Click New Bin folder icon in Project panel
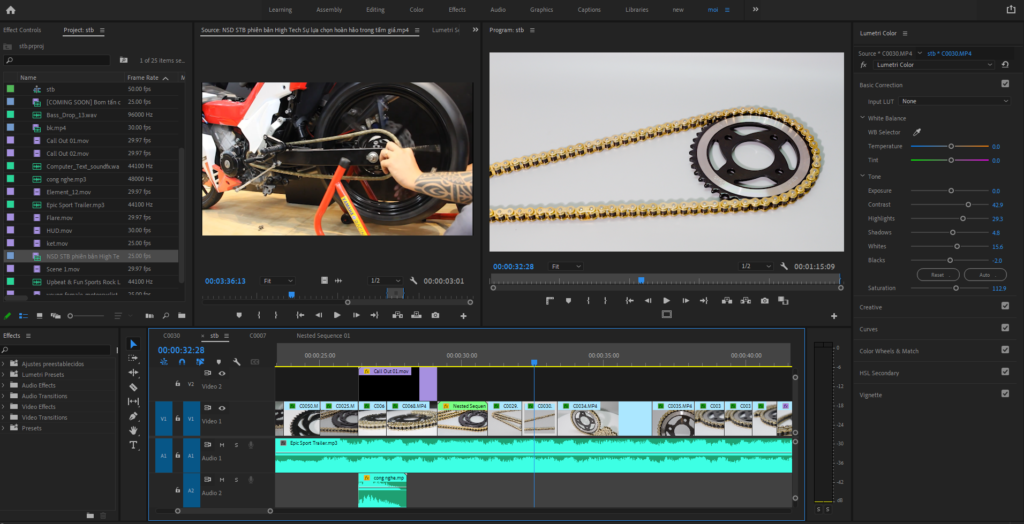The width and height of the screenshot is (1024, 524). pos(181,316)
